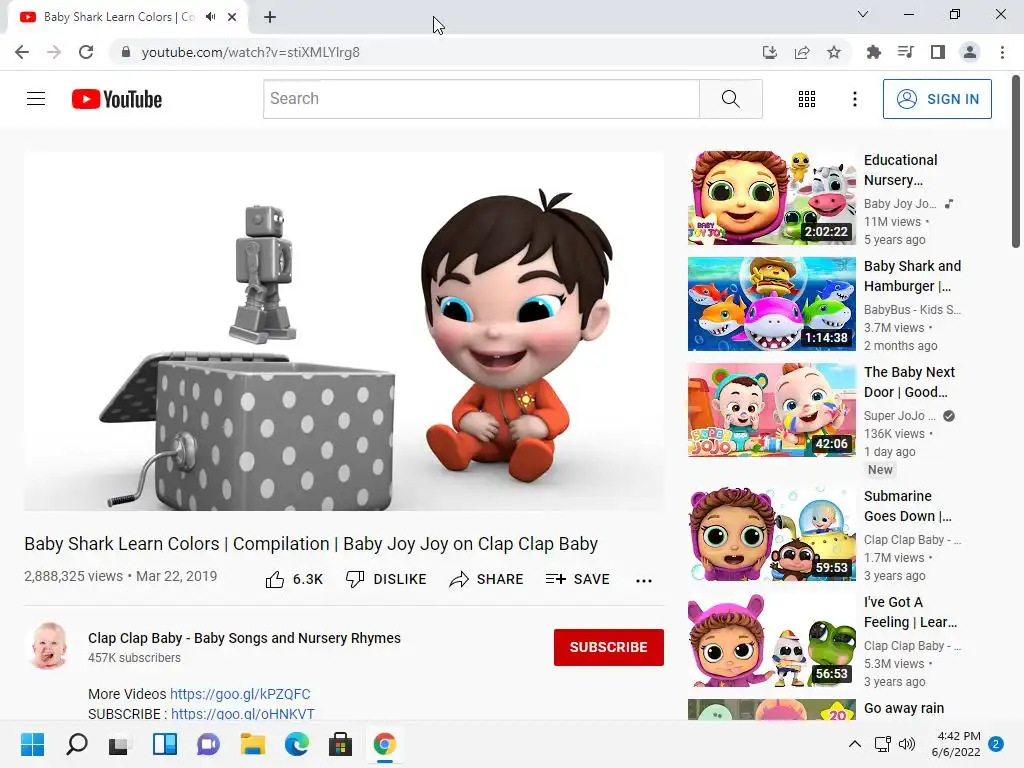The width and height of the screenshot is (1024, 768).
Task: Click 'Baby Joy Jo...' channel name
Action: (x=900, y=204)
